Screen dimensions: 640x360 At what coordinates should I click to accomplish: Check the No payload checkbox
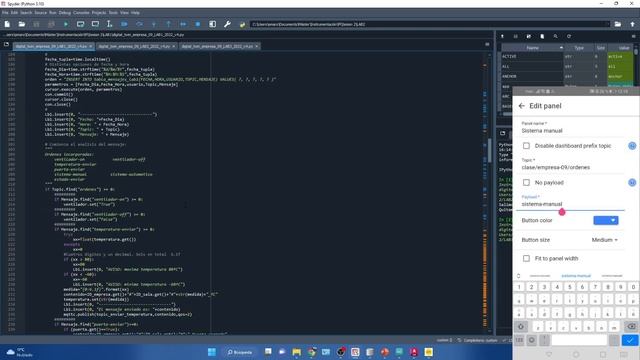click(527, 182)
